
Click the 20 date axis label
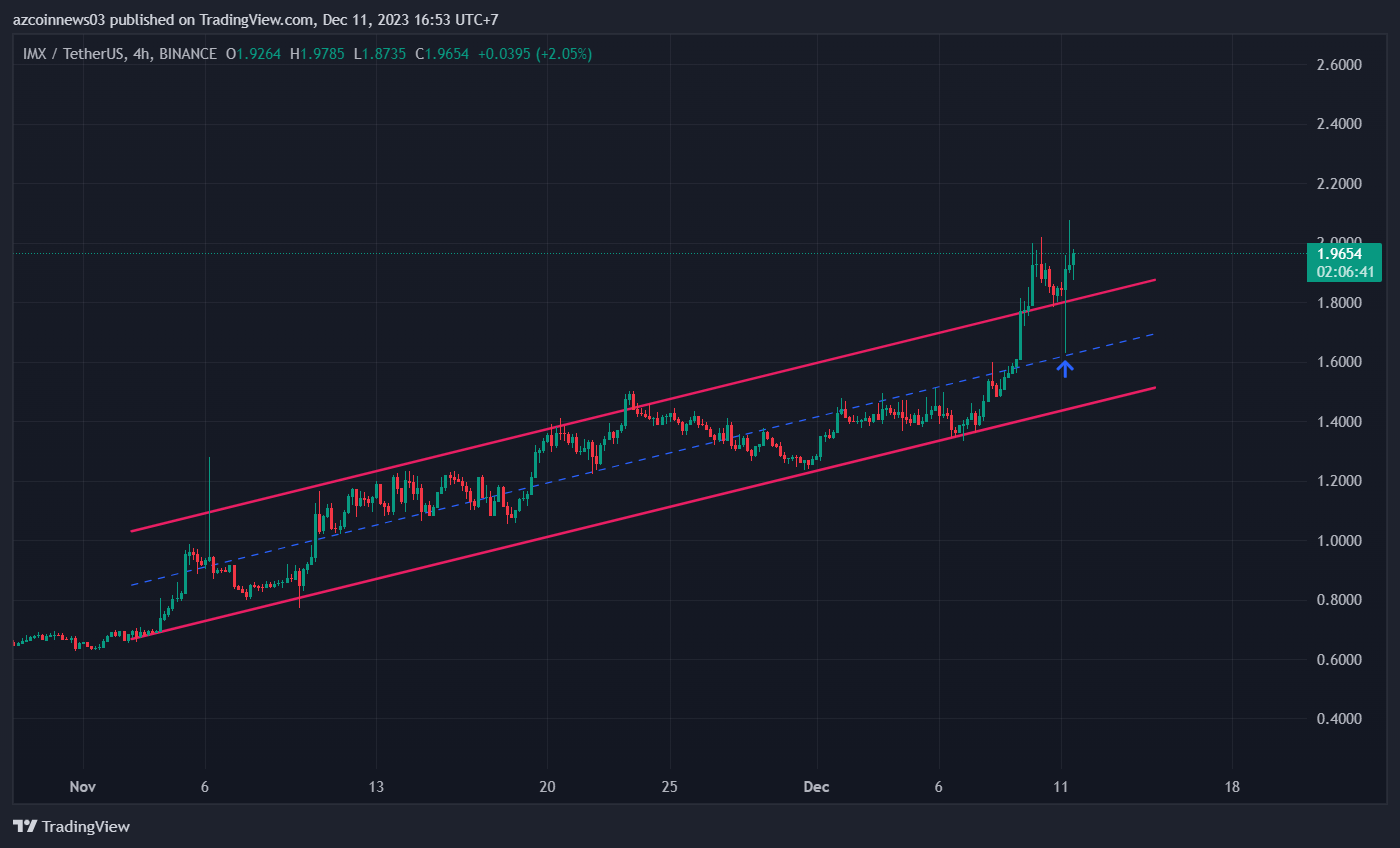click(547, 787)
